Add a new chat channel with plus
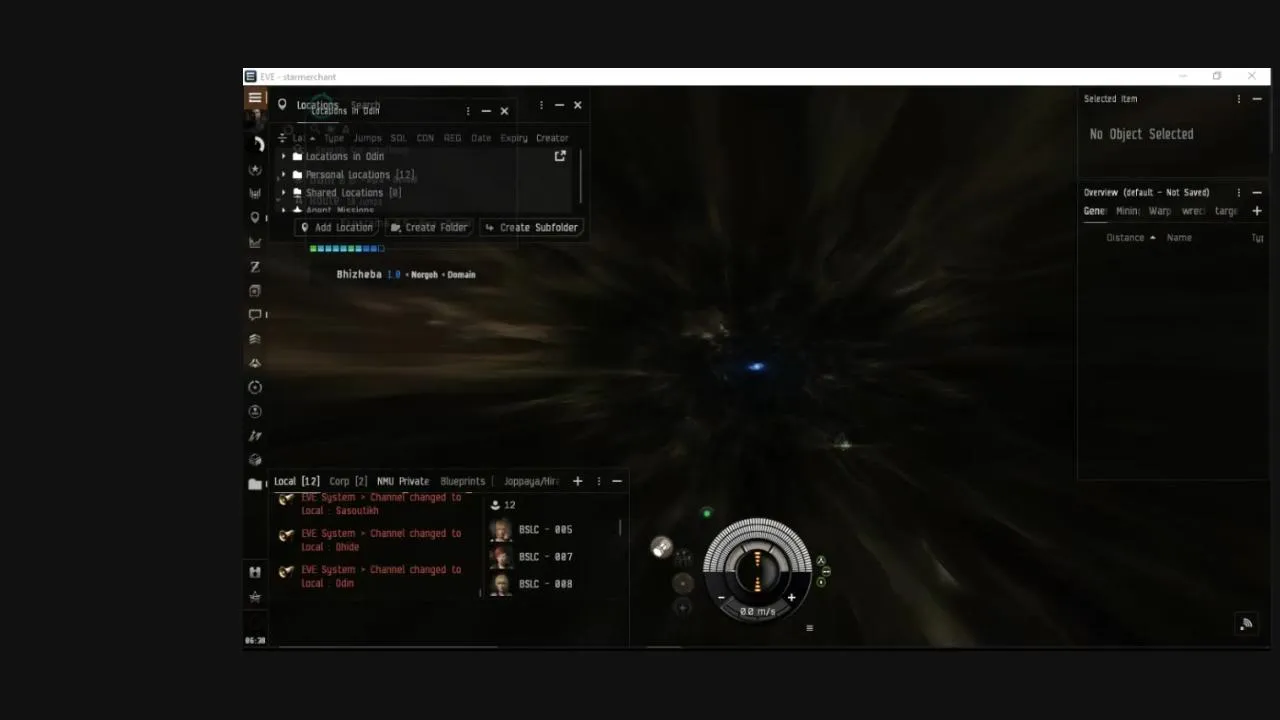This screenshot has height=720, width=1280. pos(577,481)
